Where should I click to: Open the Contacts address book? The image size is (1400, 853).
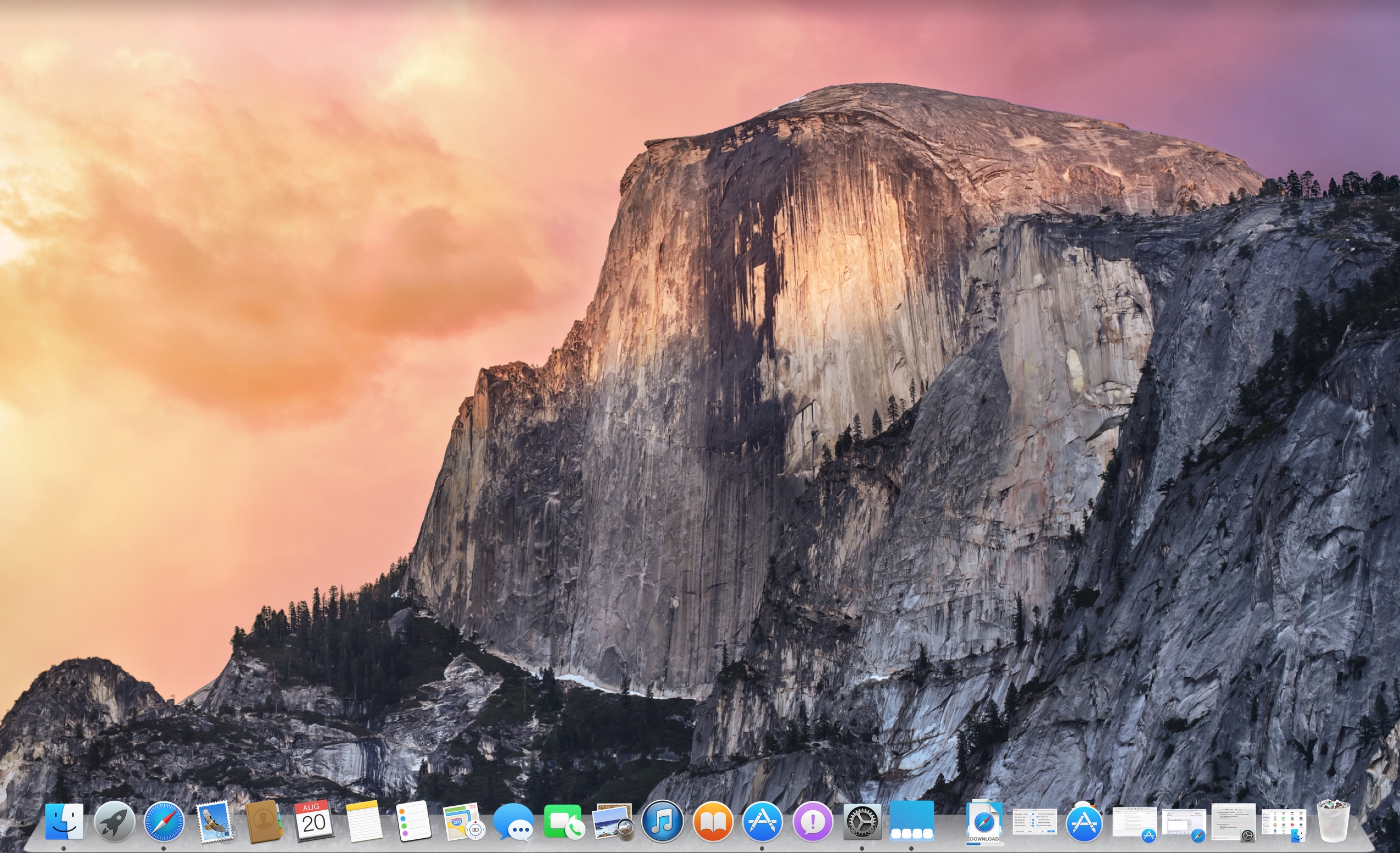tap(264, 821)
